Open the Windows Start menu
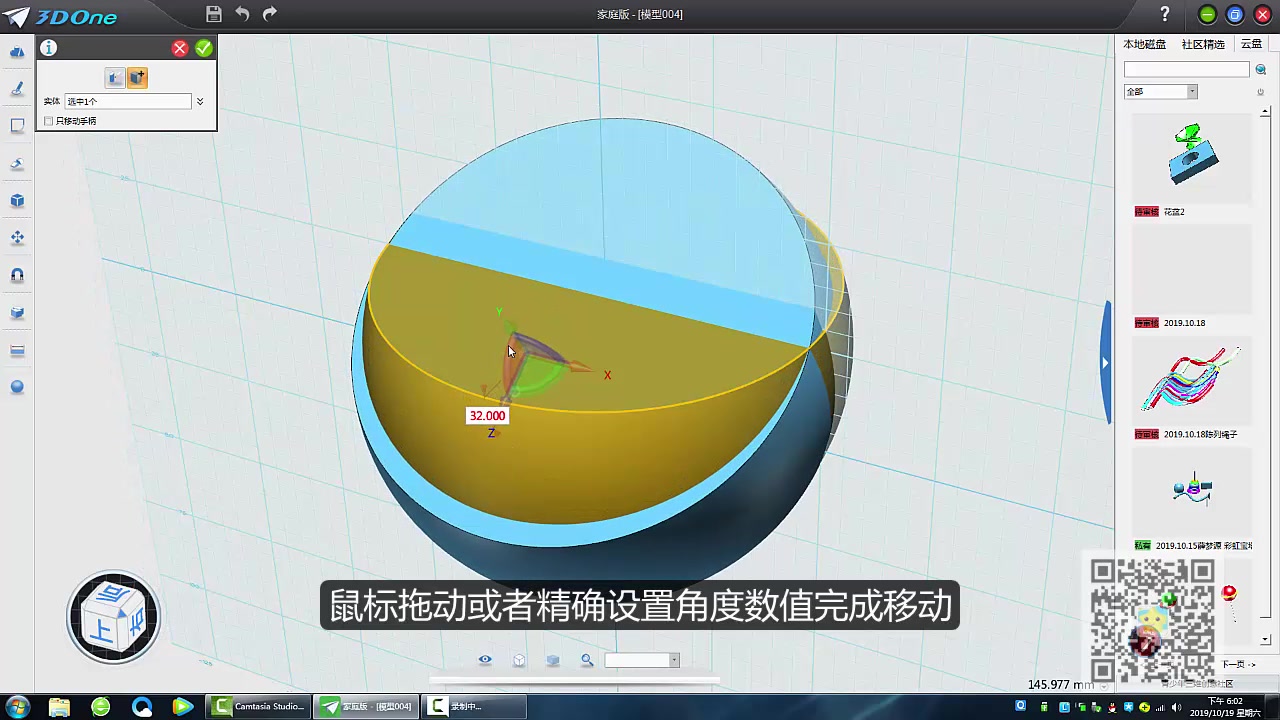Viewport: 1280px width, 720px height. 16,707
